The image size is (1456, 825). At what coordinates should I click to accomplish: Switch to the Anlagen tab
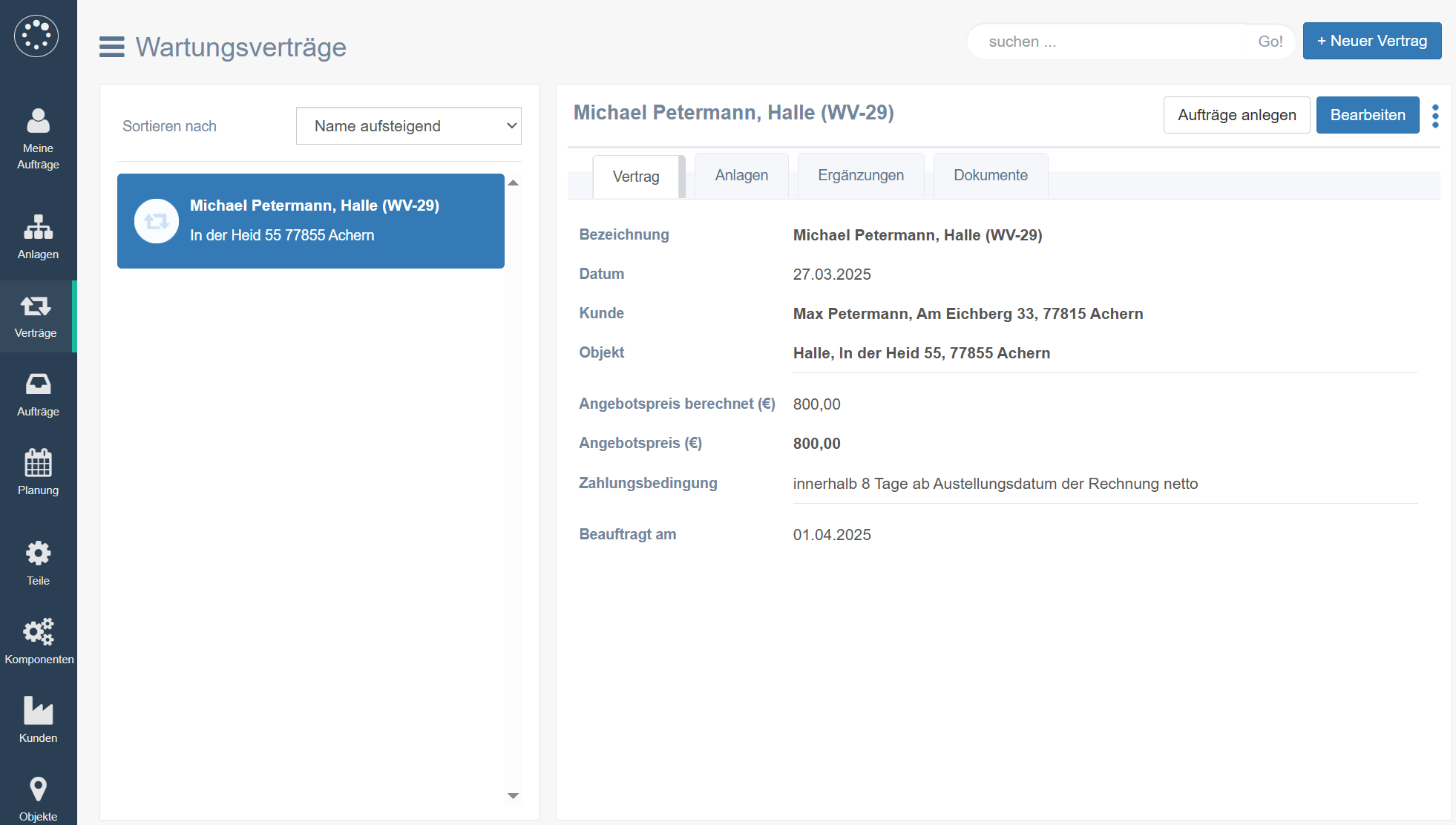(741, 176)
